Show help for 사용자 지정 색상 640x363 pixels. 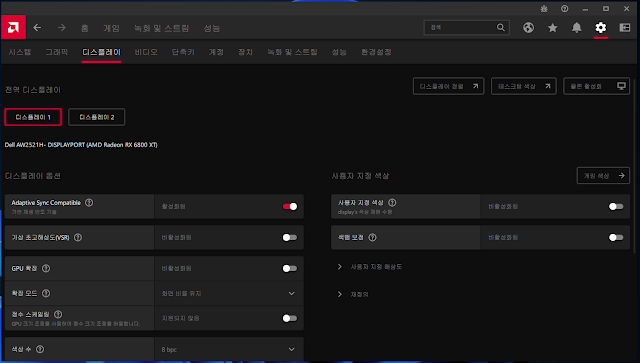point(392,203)
